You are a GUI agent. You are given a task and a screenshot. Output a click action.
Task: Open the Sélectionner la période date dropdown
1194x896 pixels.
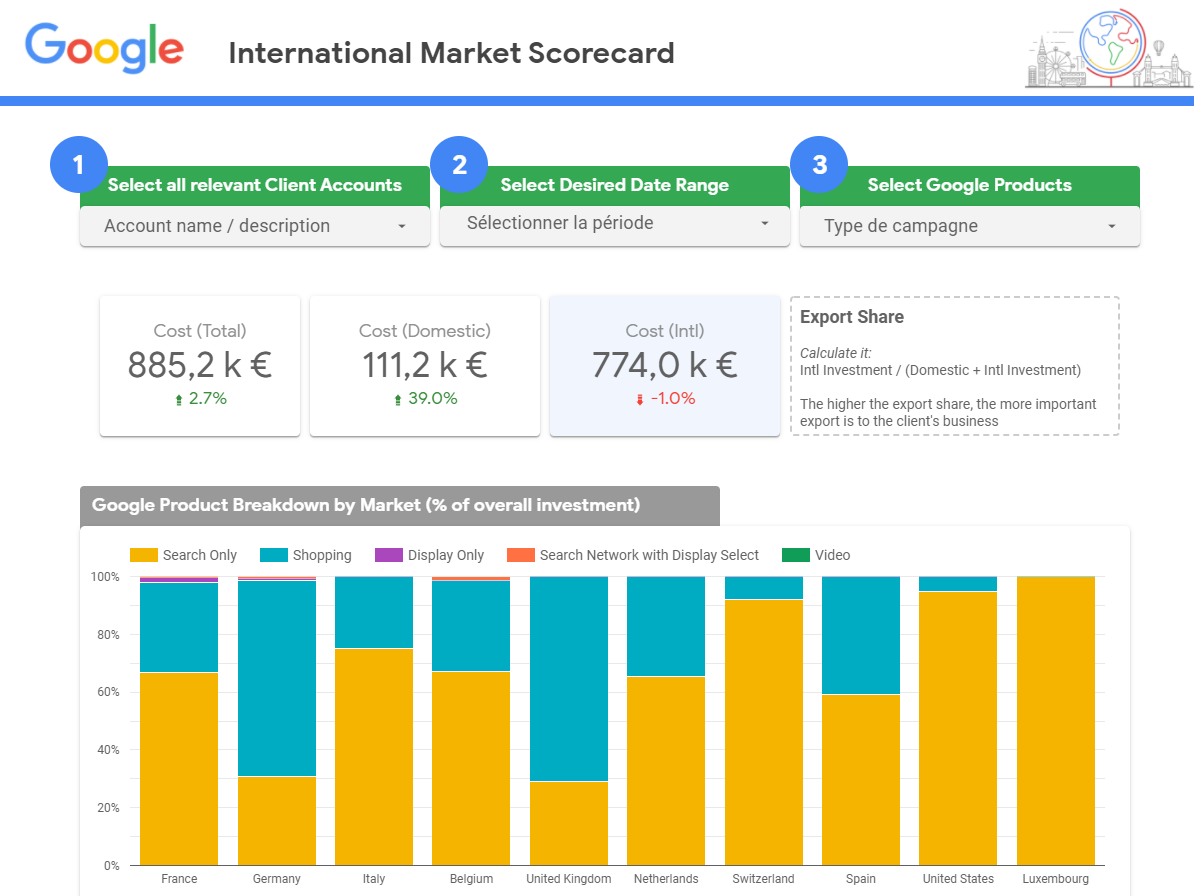pyautogui.click(x=615, y=225)
